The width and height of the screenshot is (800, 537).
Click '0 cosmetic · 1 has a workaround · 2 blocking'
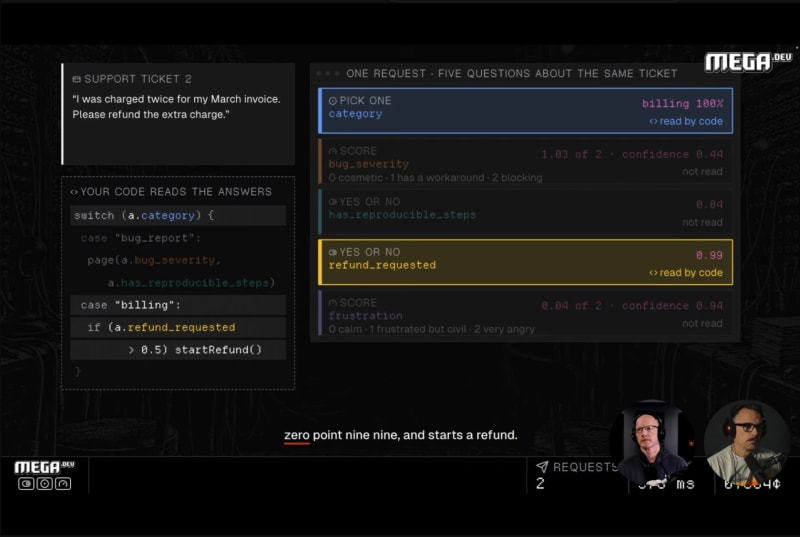point(435,177)
